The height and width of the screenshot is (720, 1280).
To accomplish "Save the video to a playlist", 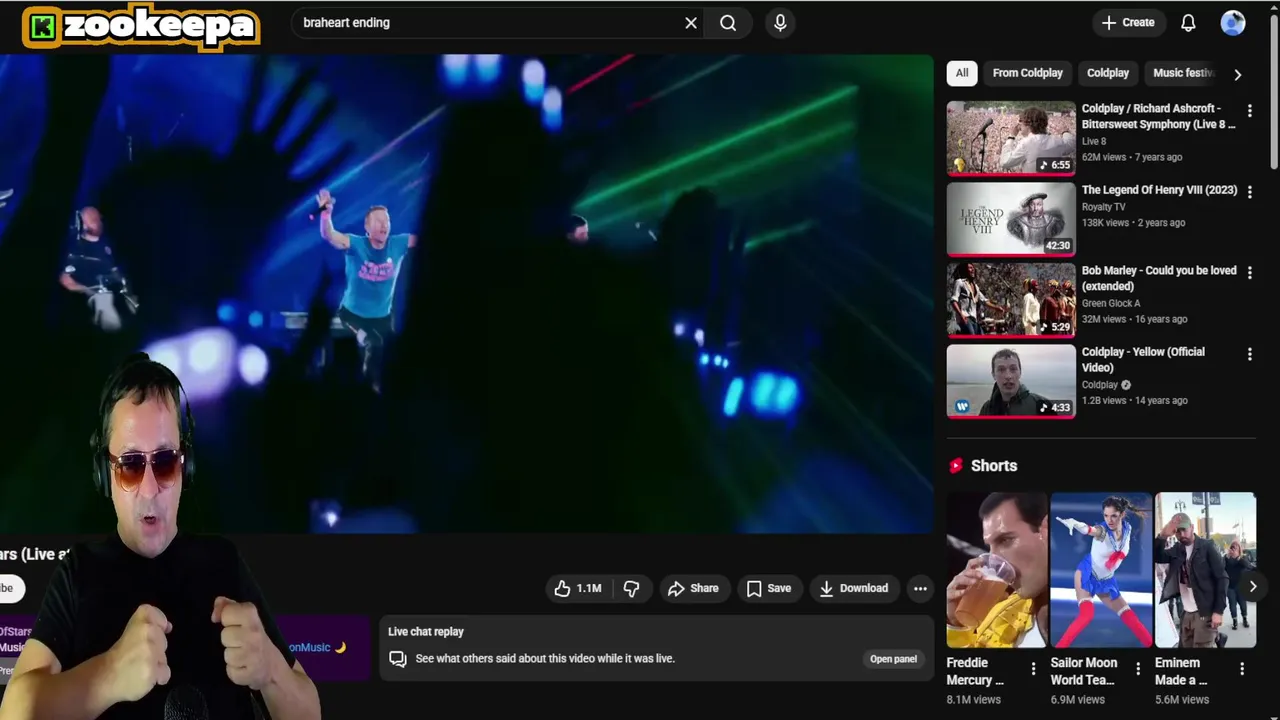I will point(769,588).
